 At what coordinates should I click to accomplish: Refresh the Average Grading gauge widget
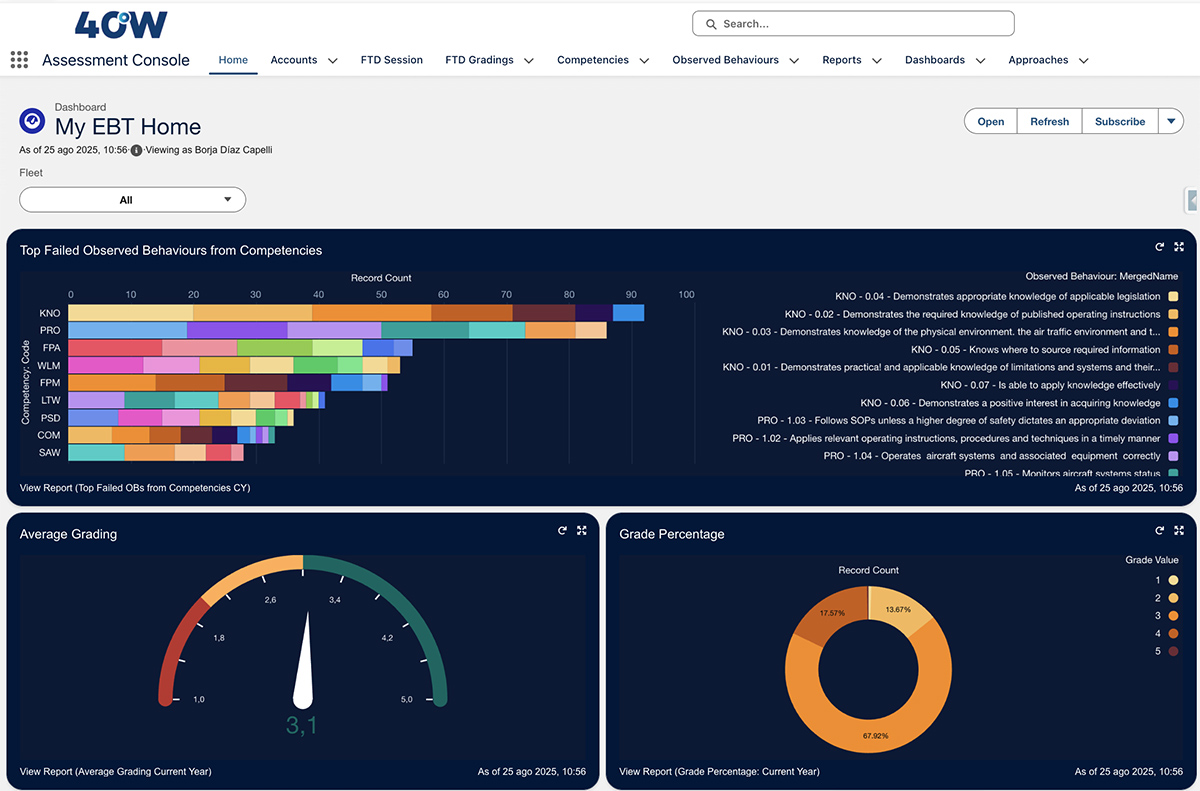(x=563, y=531)
